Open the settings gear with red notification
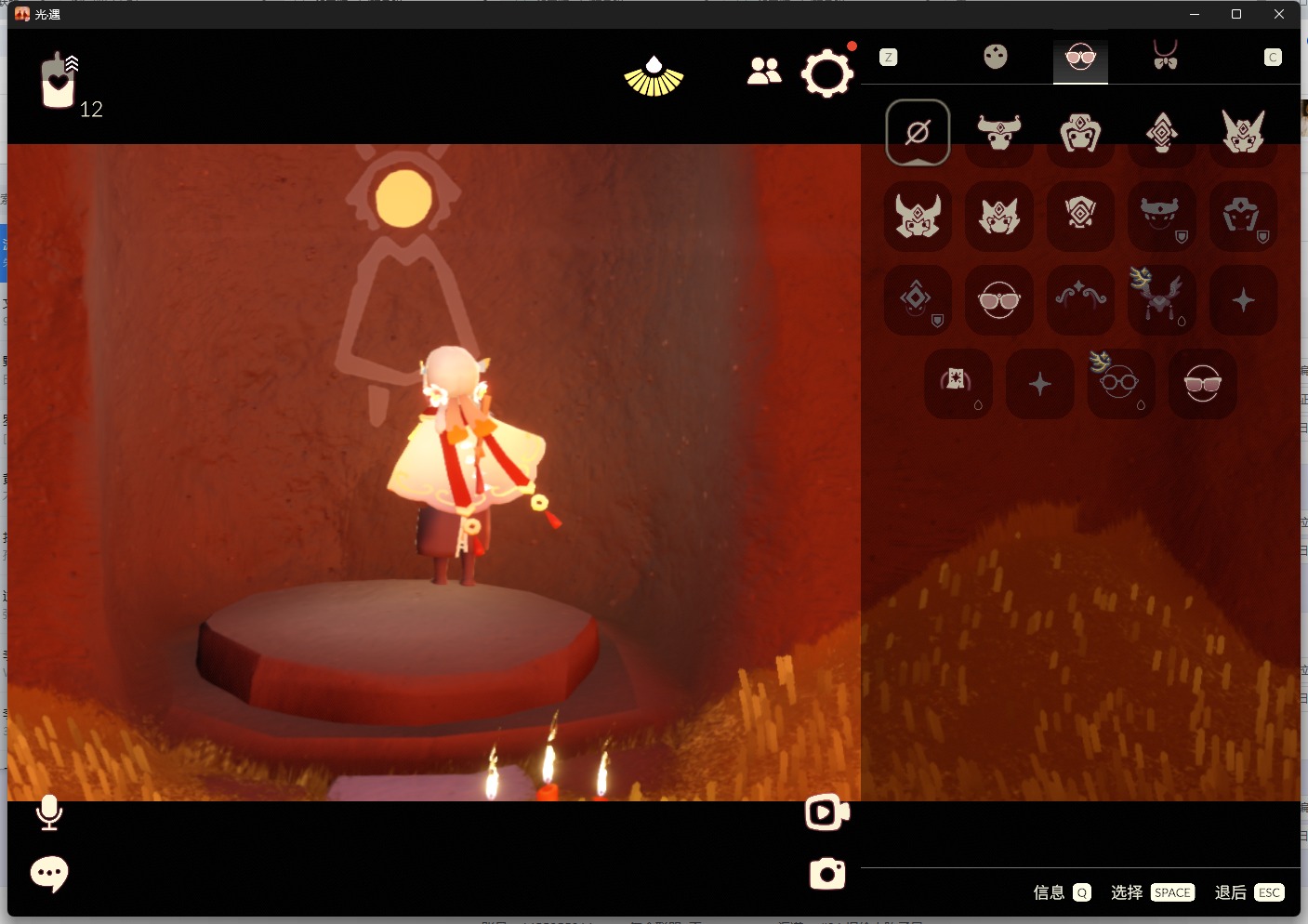The height and width of the screenshot is (924, 1308). pyautogui.click(x=827, y=73)
